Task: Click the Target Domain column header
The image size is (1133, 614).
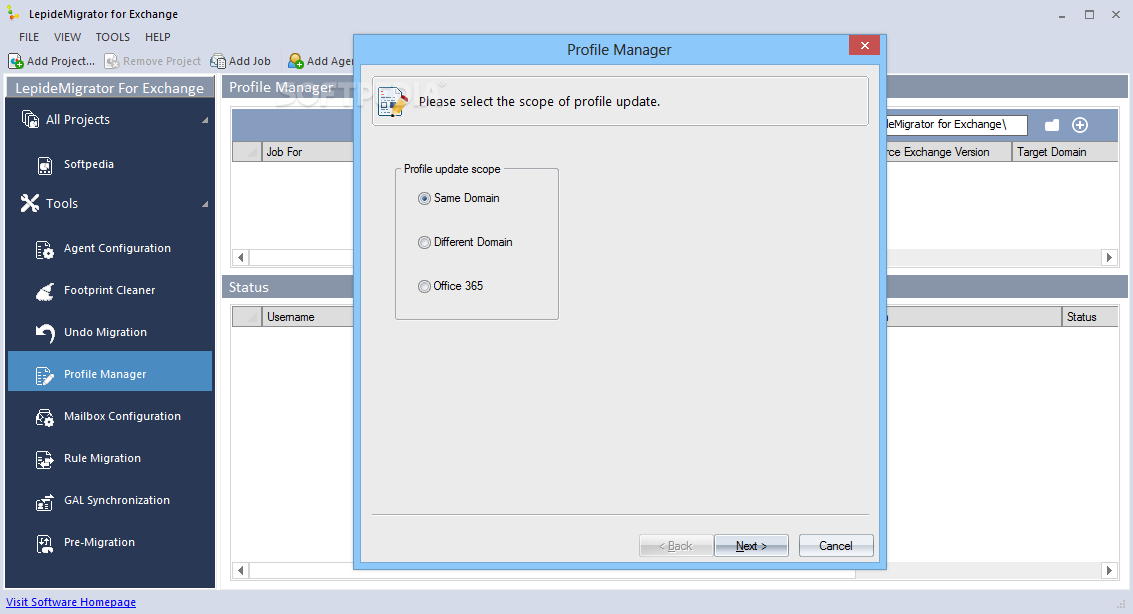Action: tap(1064, 152)
